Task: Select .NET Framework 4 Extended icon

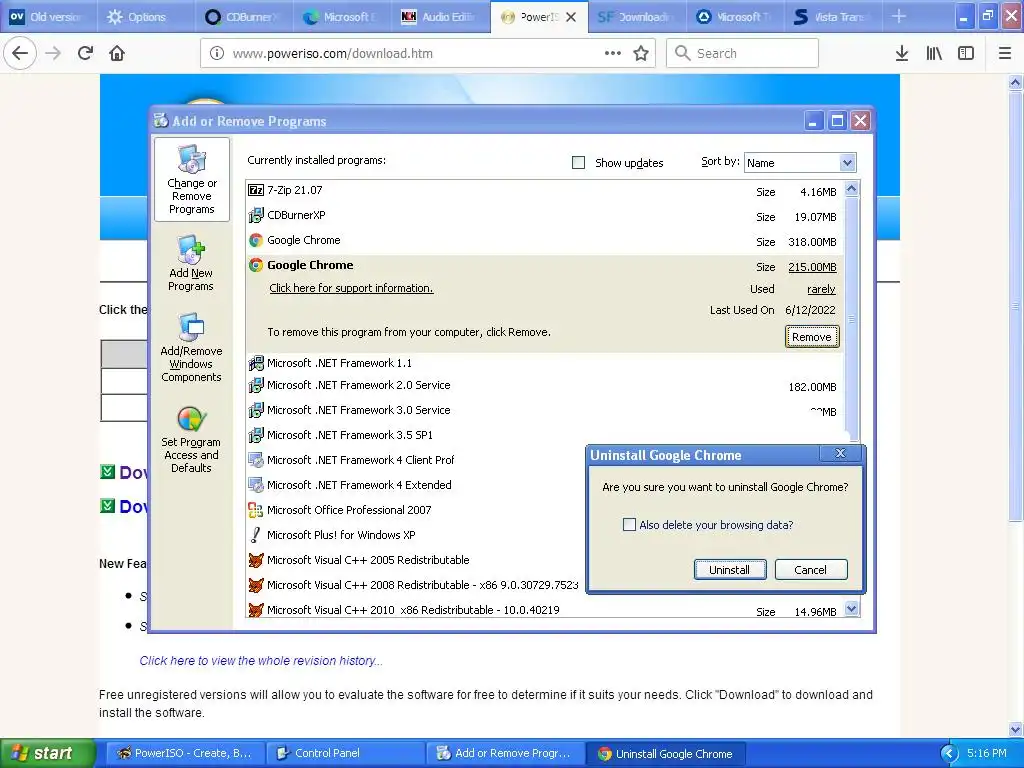Action: point(256,485)
